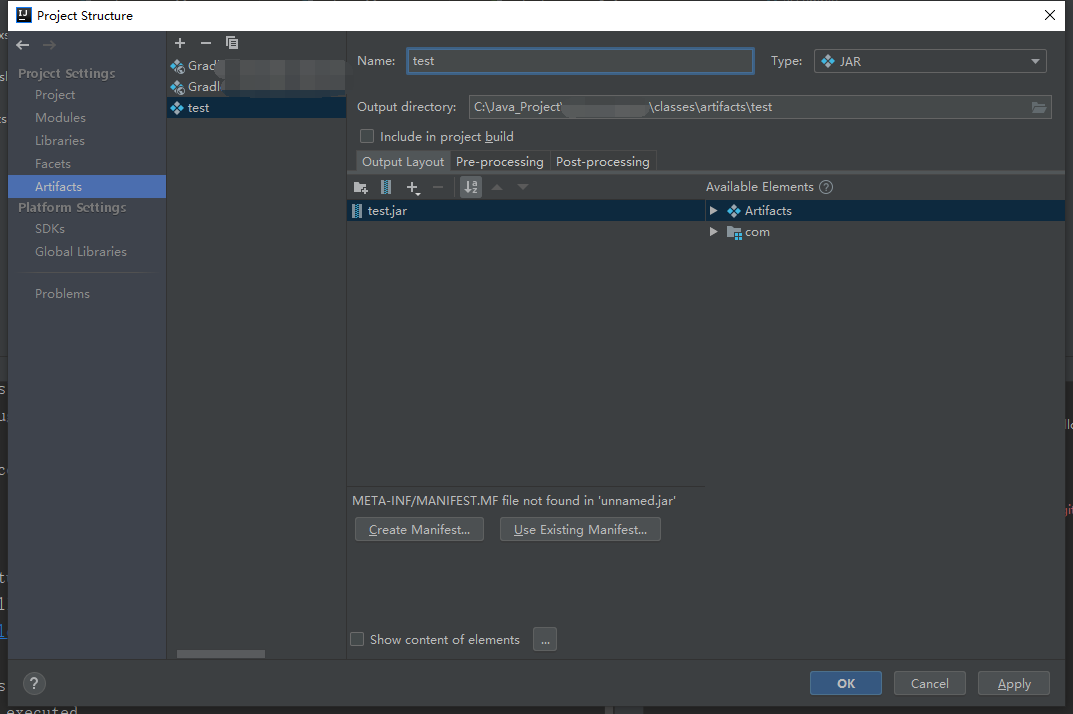Copy the selected artifact
This screenshot has width=1073, height=714.
(x=232, y=43)
